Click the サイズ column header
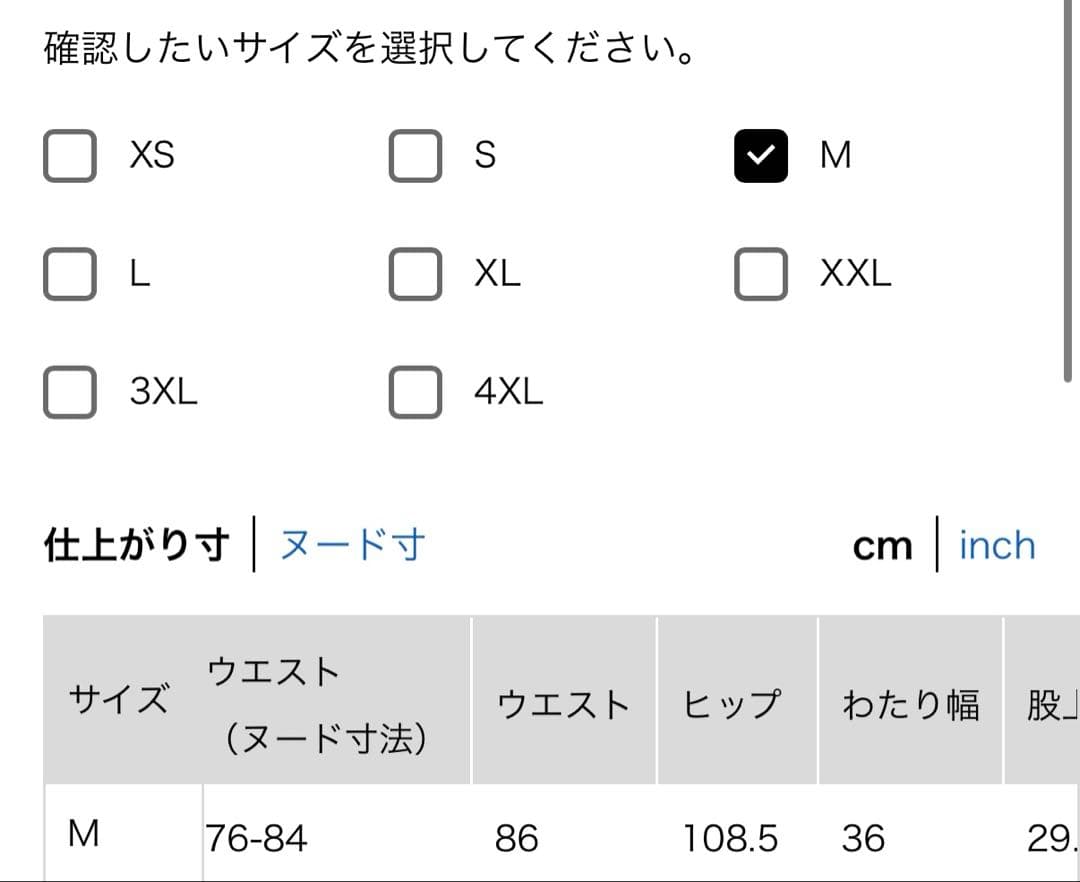The width and height of the screenshot is (1080, 882). click(119, 701)
